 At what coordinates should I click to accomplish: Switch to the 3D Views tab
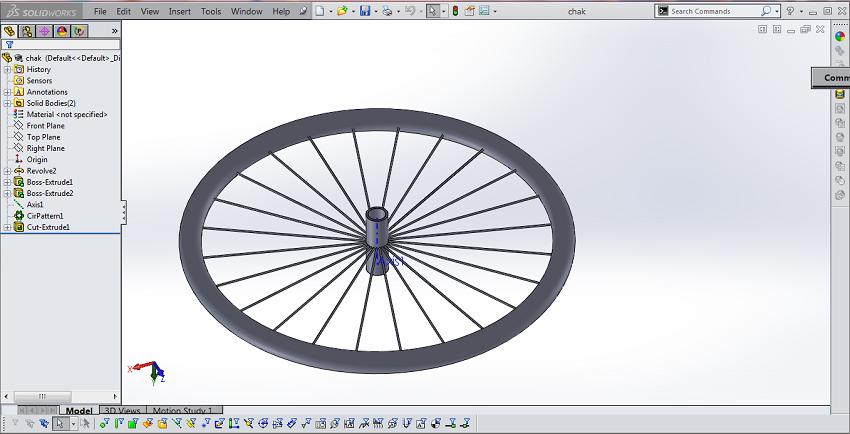122,411
